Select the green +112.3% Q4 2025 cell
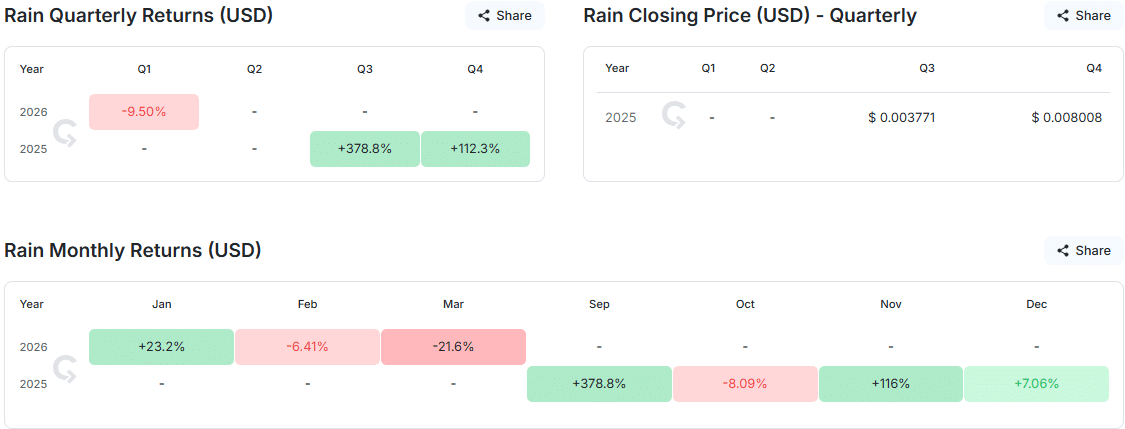 [475, 149]
